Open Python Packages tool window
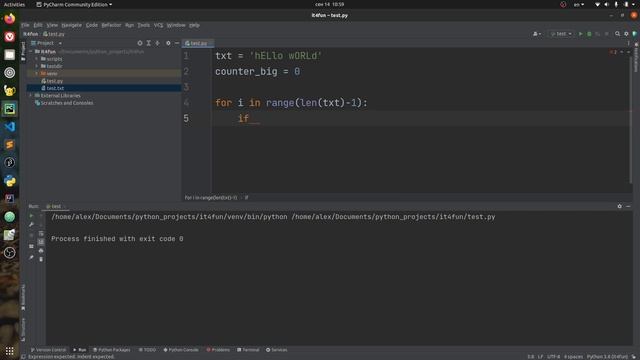 pos(111,350)
